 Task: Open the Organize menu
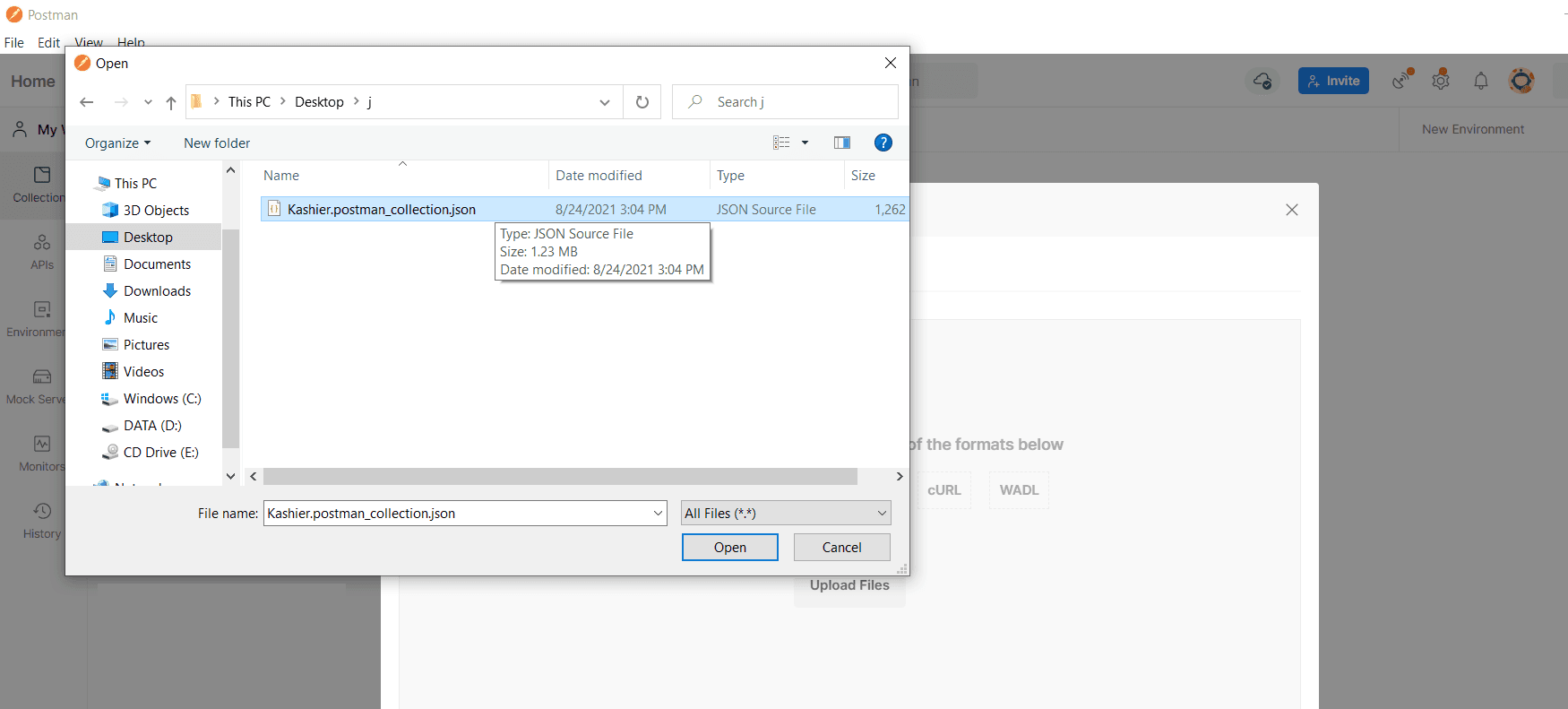tap(117, 143)
